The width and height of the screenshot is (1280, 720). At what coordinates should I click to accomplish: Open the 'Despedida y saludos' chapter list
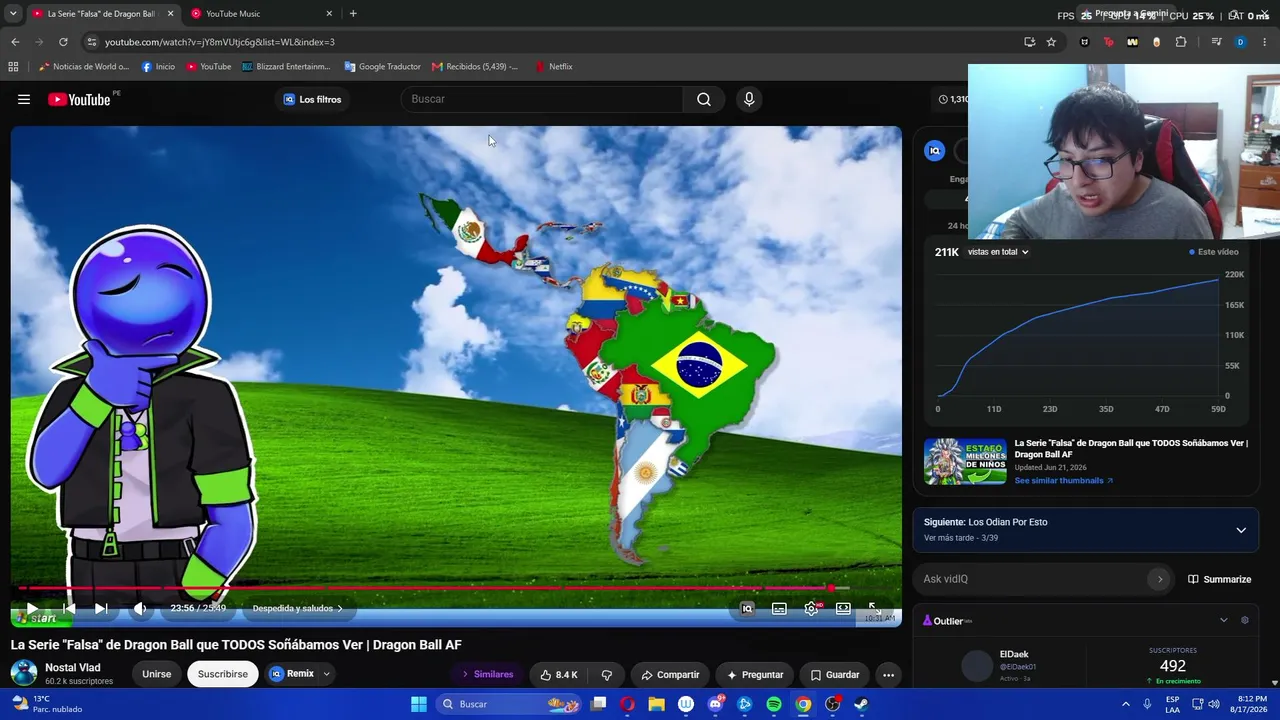[297, 608]
